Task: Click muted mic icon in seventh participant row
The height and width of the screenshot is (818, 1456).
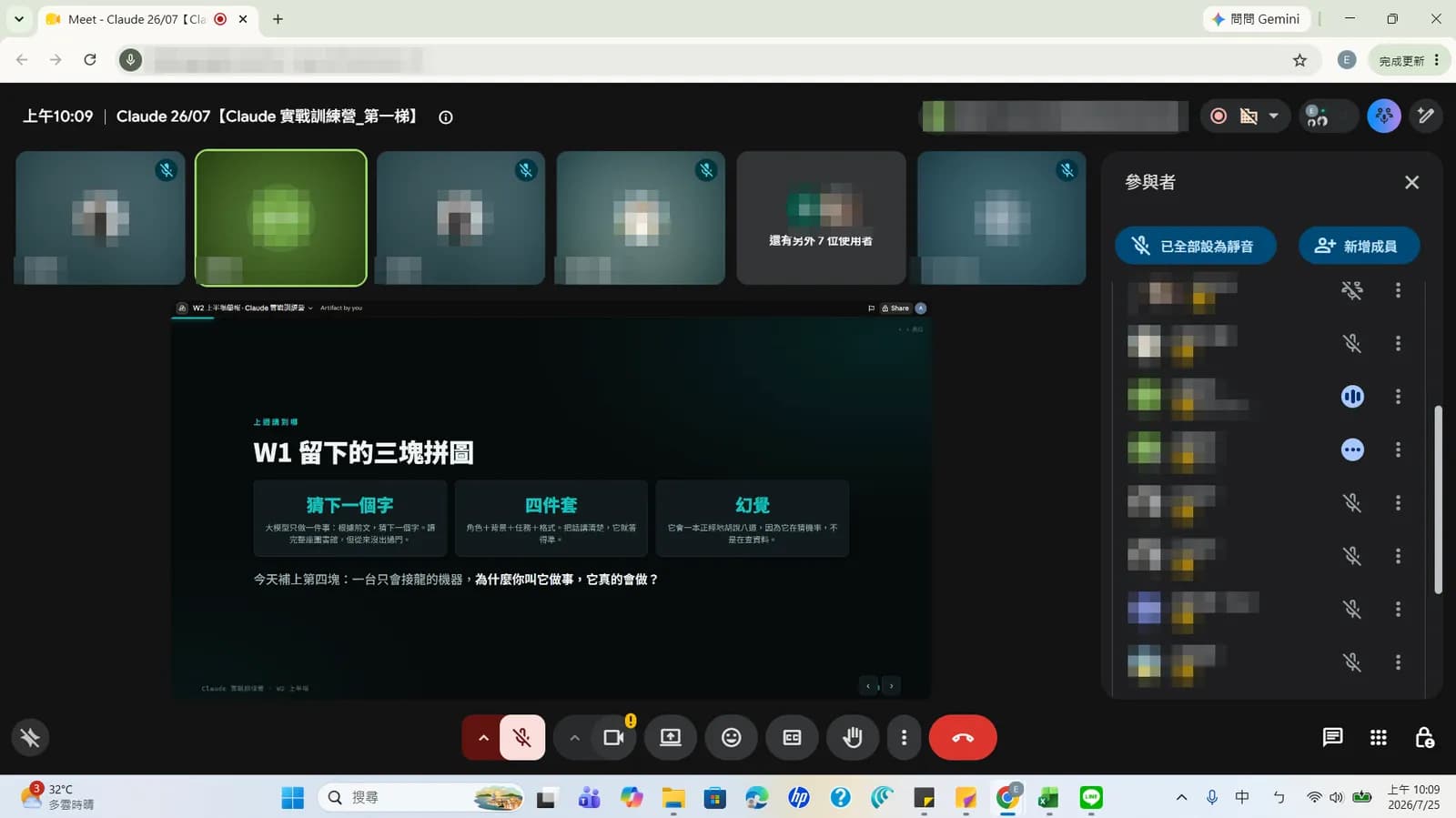Action: coord(1352,609)
